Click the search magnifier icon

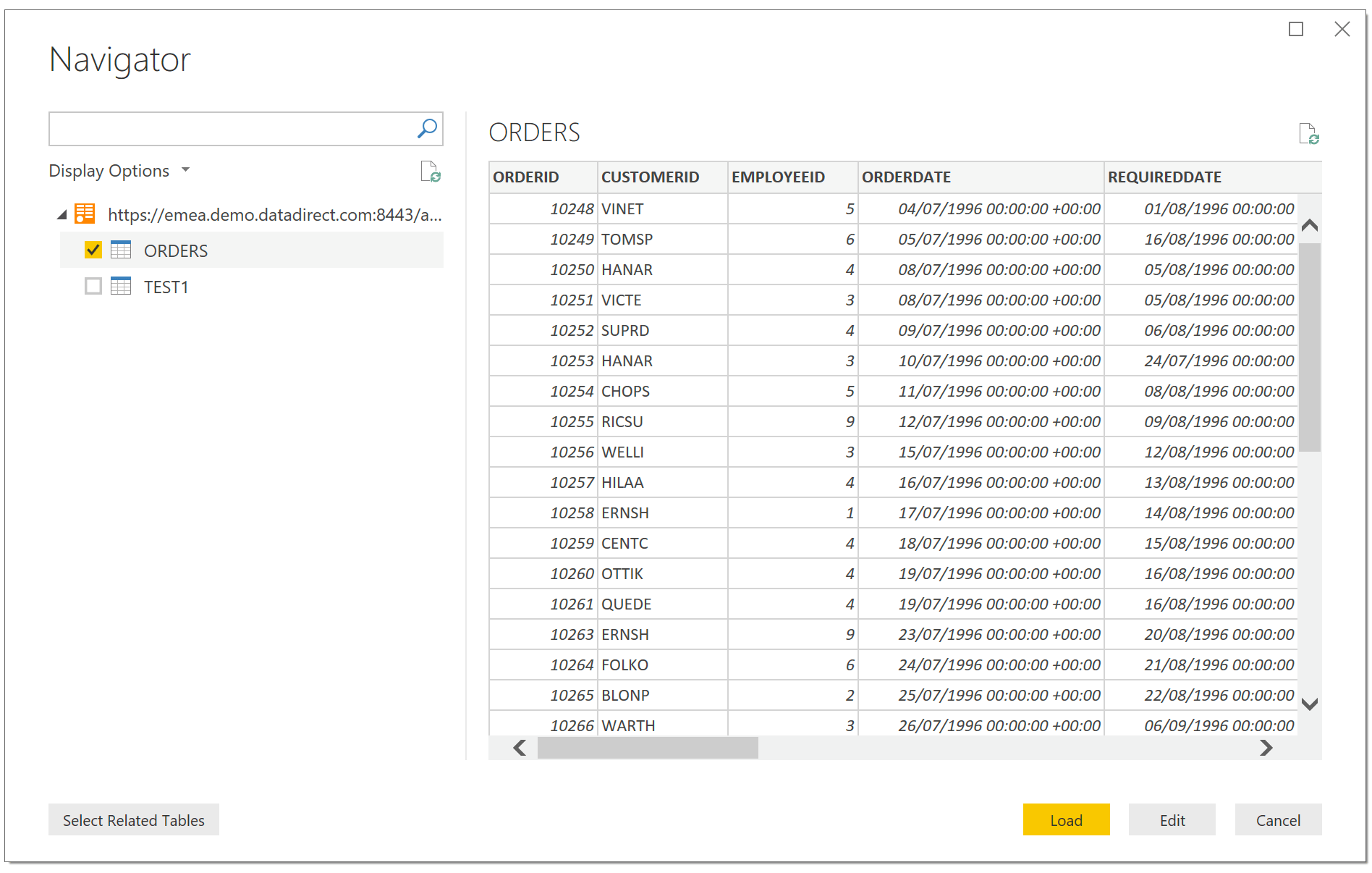426,128
